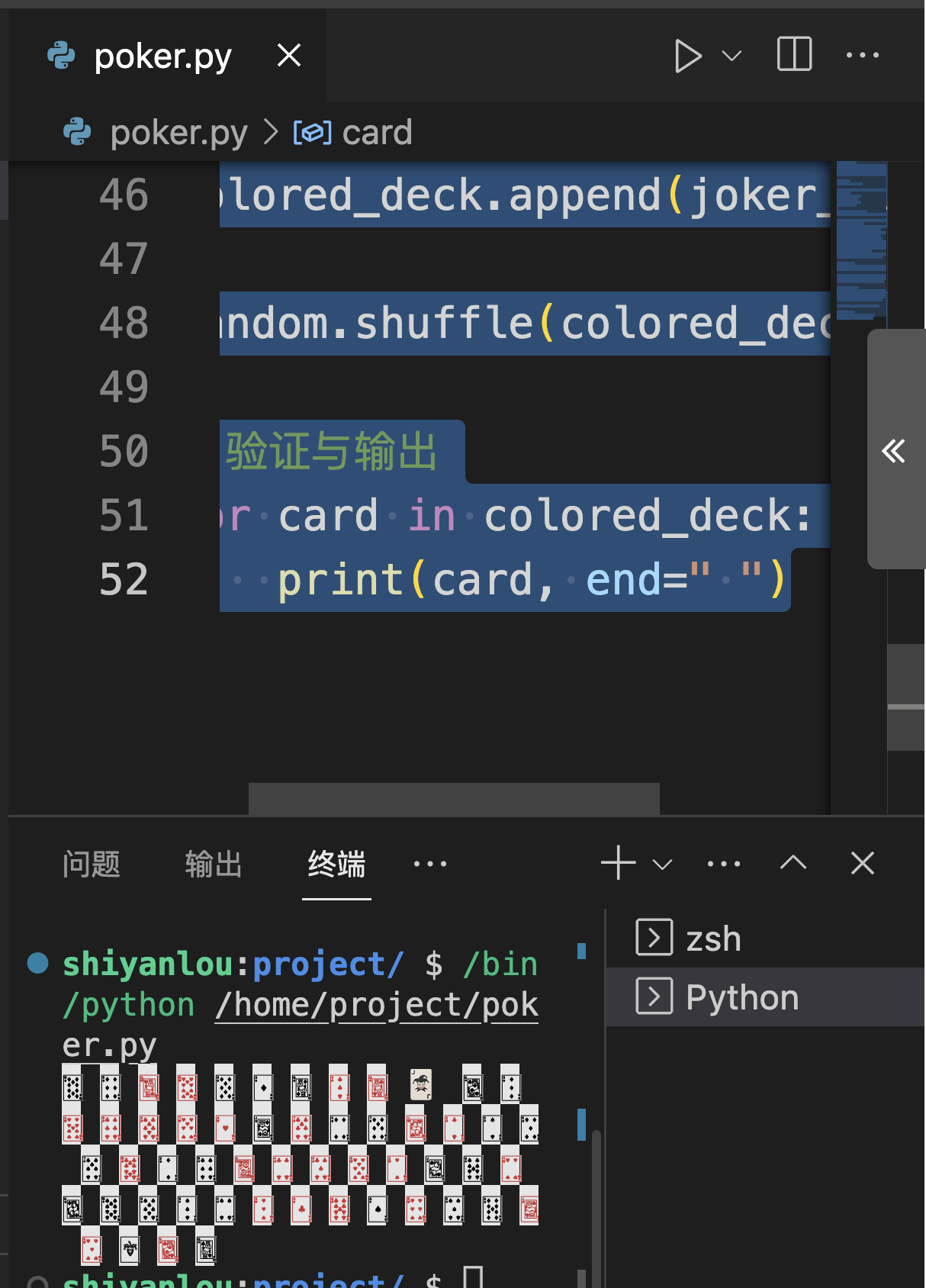Click the 'card in colored_deck:' code line

click(525, 516)
